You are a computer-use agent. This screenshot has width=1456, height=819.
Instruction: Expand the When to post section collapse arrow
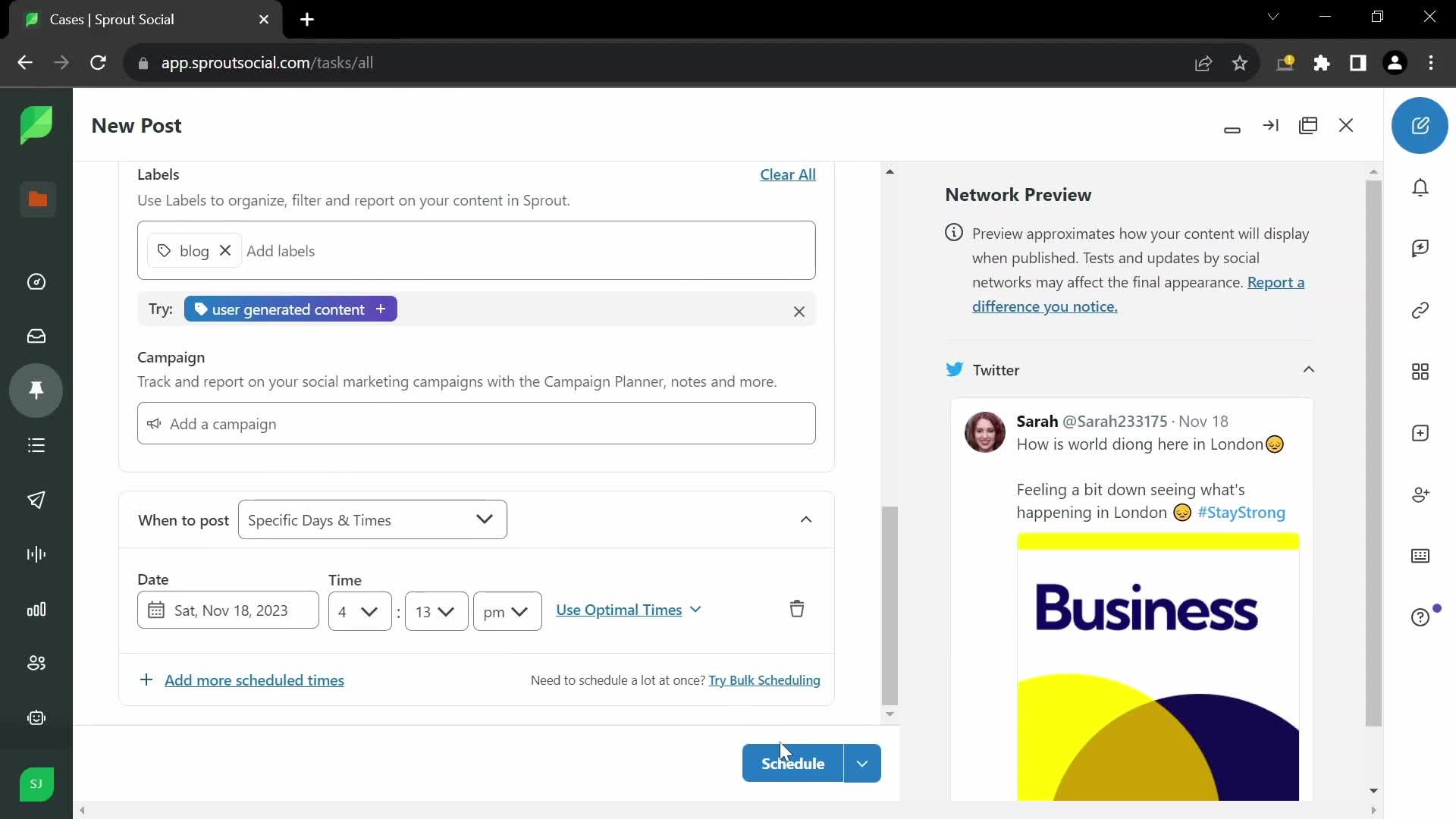(x=806, y=519)
